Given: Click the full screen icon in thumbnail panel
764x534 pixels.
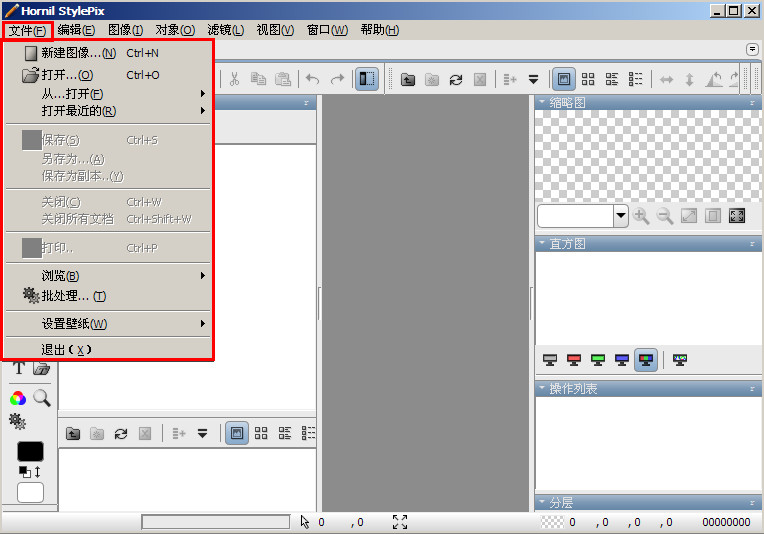Looking at the screenshot, I should pyautogui.click(x=737, y=216).
